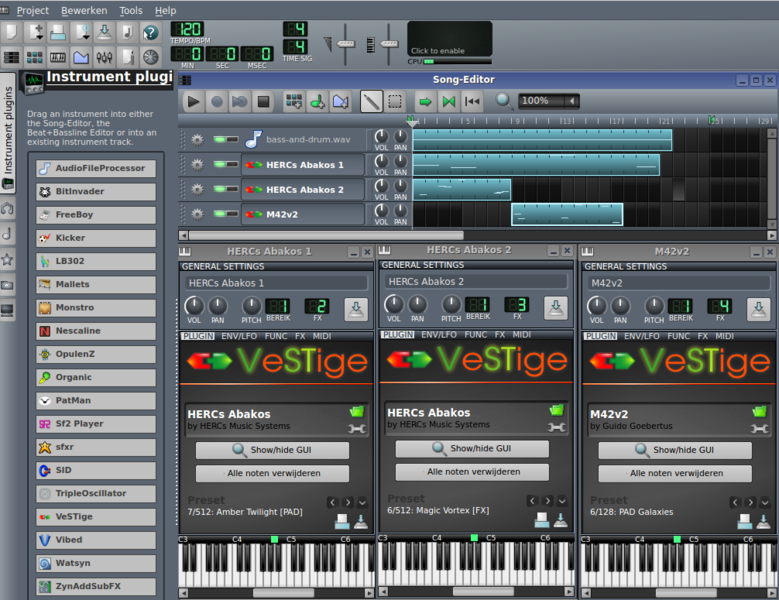Click Alle noten verwijderen in HERCs Abakos 2

(472, 472)
